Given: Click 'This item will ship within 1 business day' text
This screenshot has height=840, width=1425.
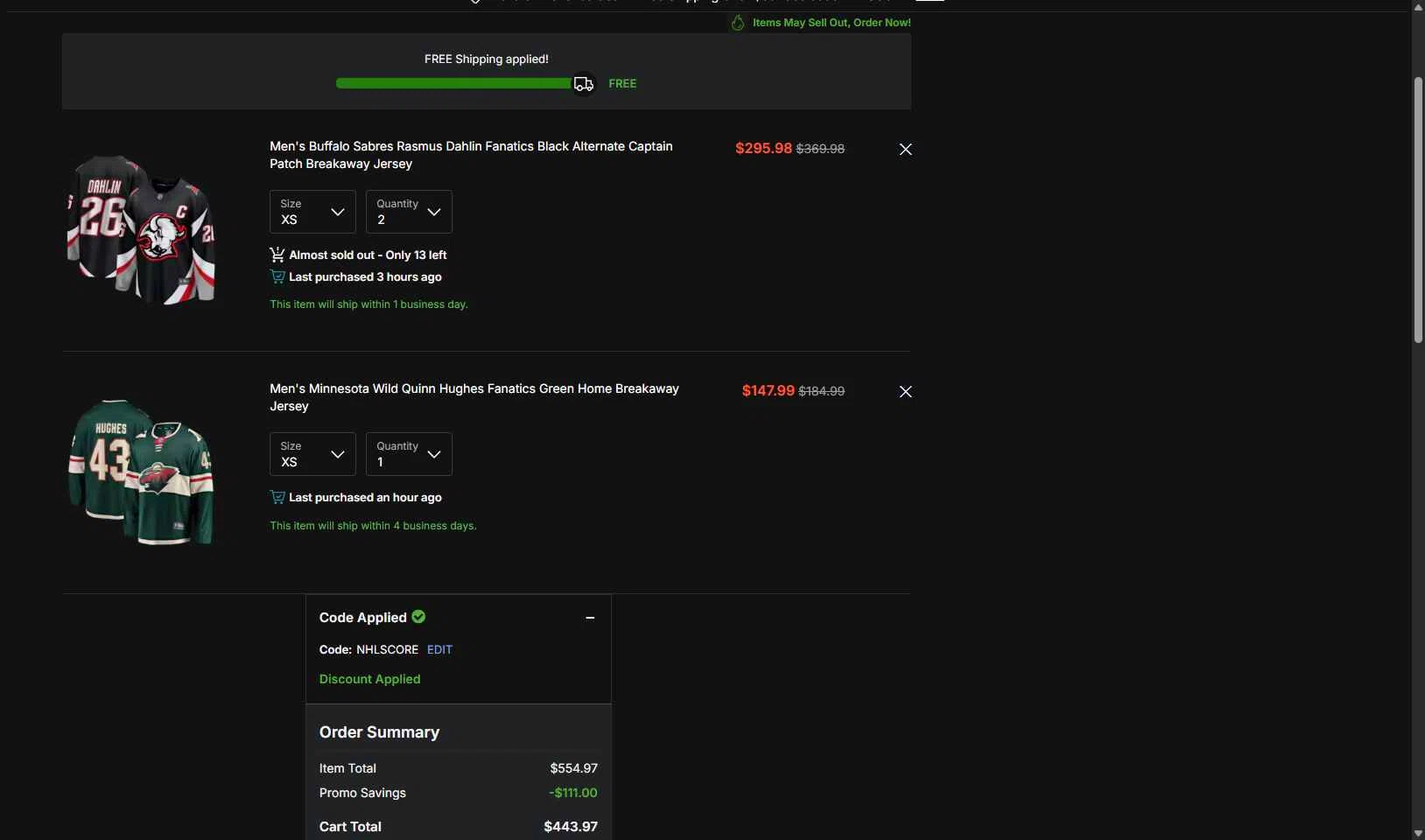Looking at the screenshot, I should (x=369, y=304).
